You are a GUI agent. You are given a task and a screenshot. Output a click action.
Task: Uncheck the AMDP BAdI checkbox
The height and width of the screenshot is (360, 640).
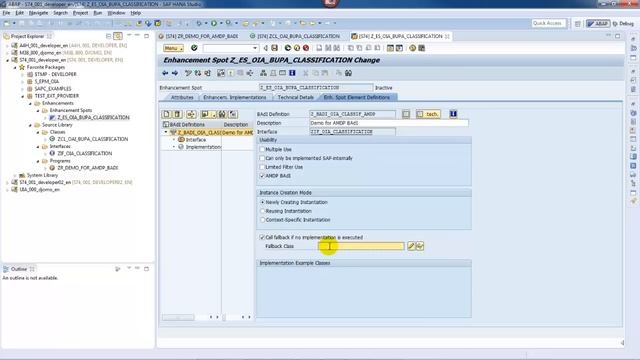click(262, 176)
